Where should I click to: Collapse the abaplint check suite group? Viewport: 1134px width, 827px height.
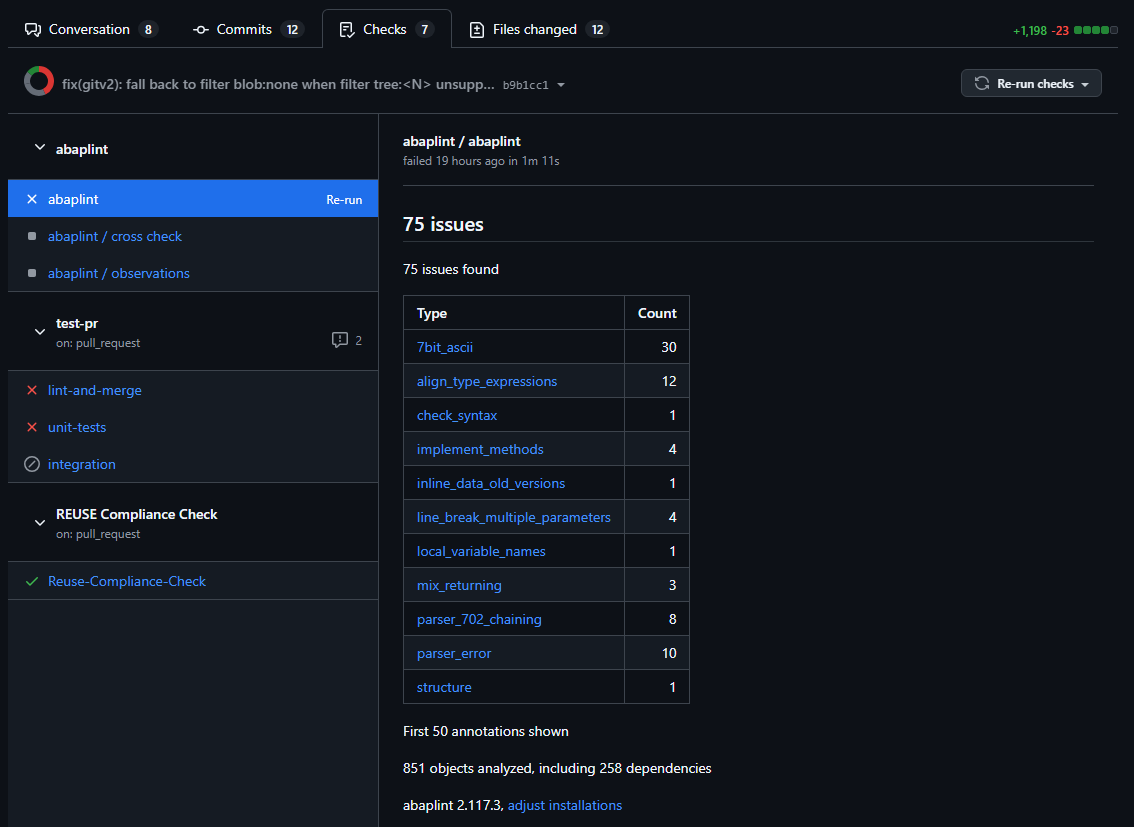click(x=40, y=148)
